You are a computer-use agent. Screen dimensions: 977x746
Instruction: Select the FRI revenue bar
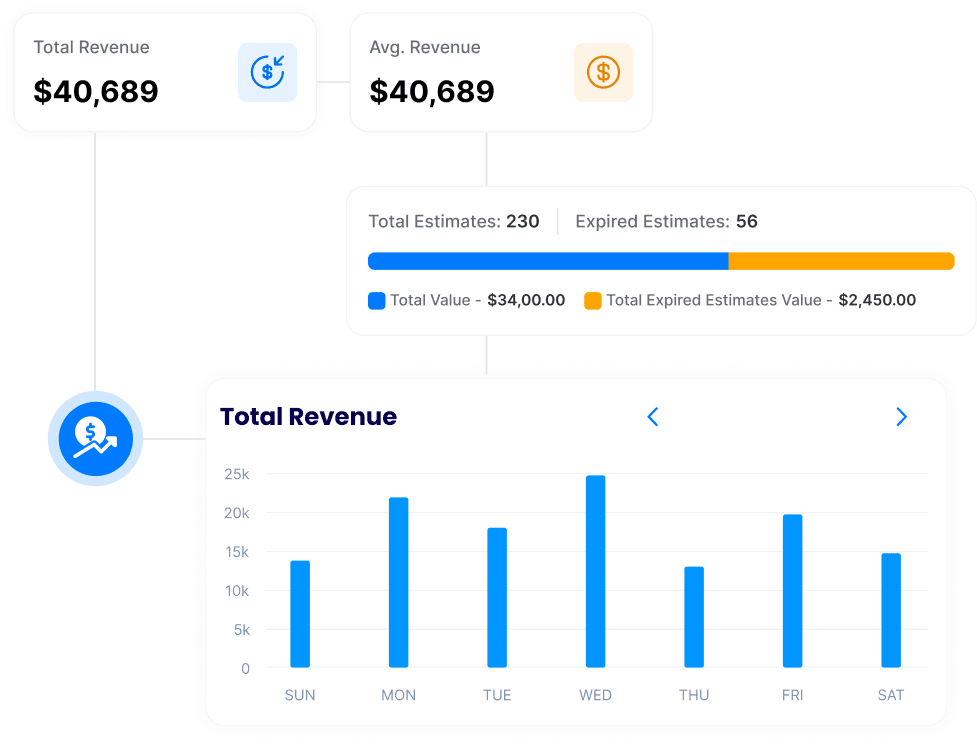tap(792, 591)
